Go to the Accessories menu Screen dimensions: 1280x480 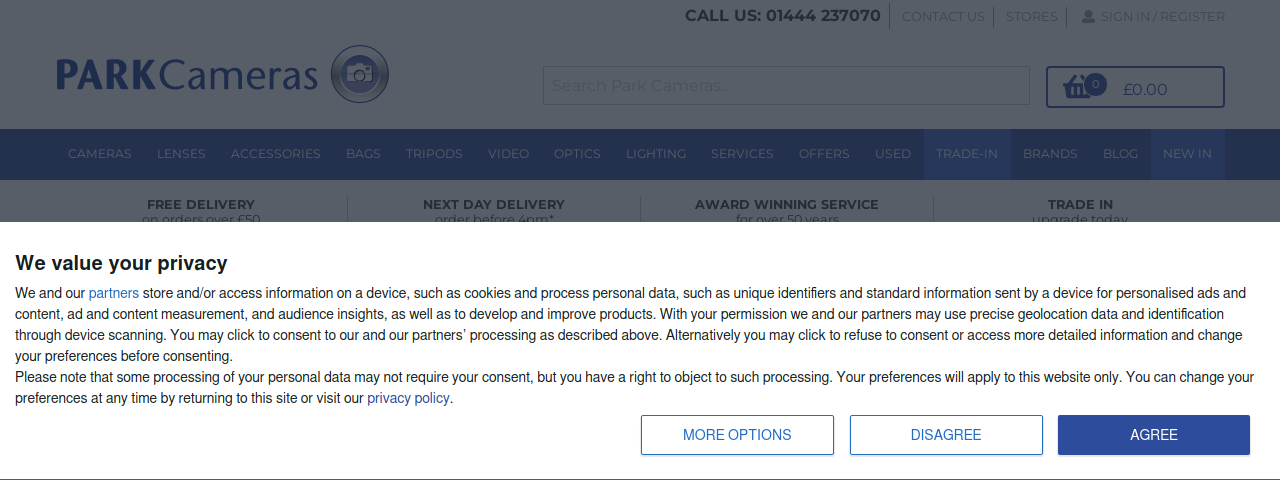276,154
